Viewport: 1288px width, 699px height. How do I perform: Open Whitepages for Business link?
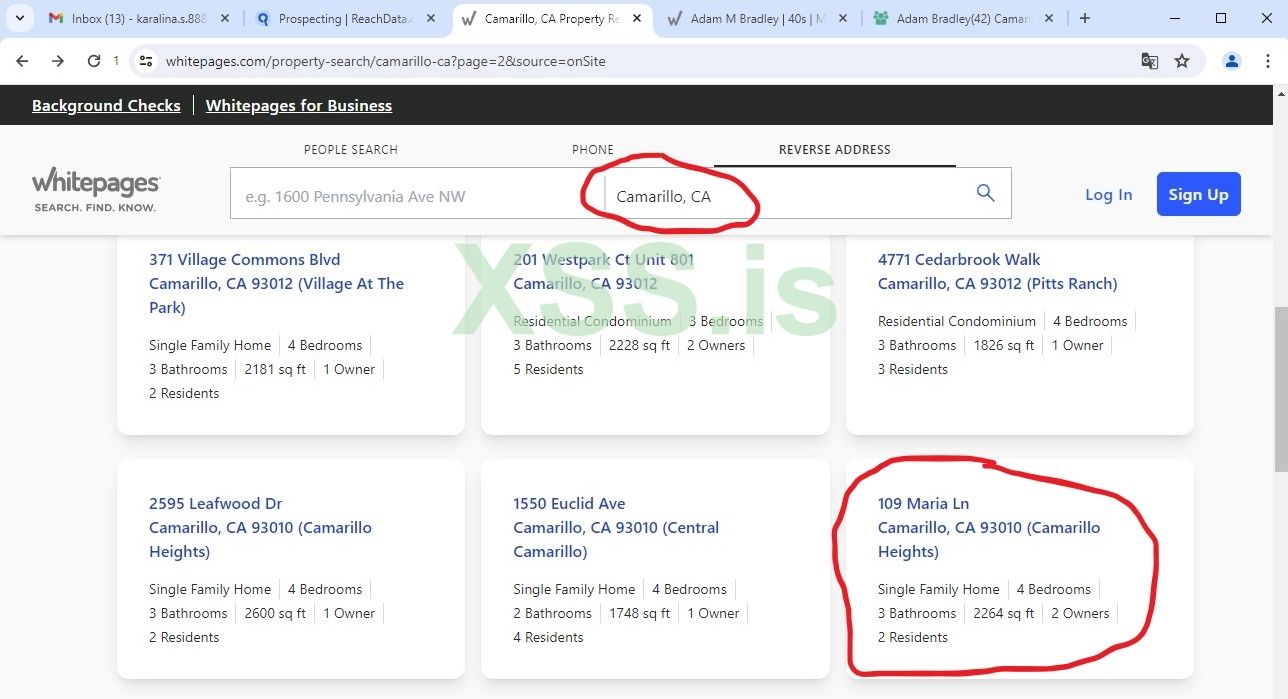tap(299, 105)
